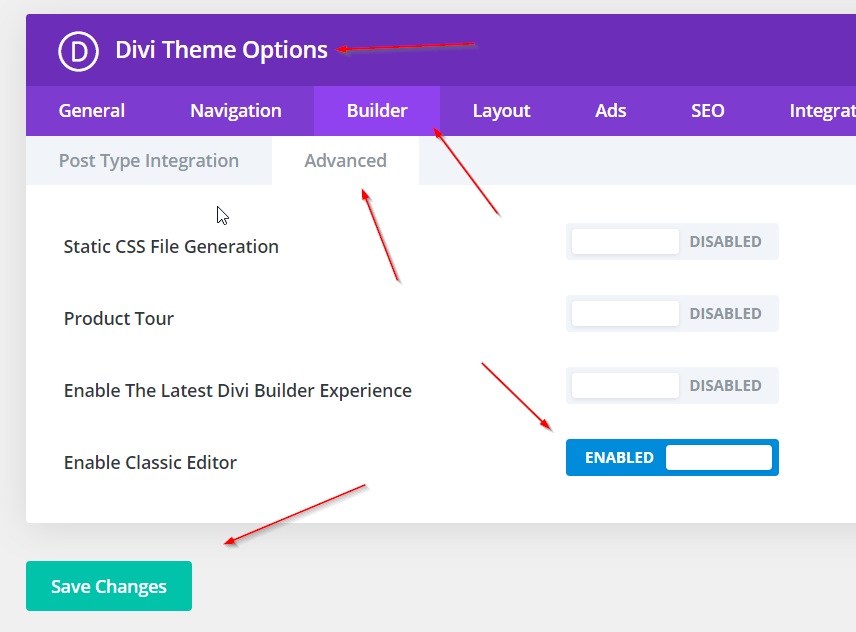Image resolution: width=856 pixels, height=632 pixels.
Task: Go to the Layout tab
Action: point(501,111)
